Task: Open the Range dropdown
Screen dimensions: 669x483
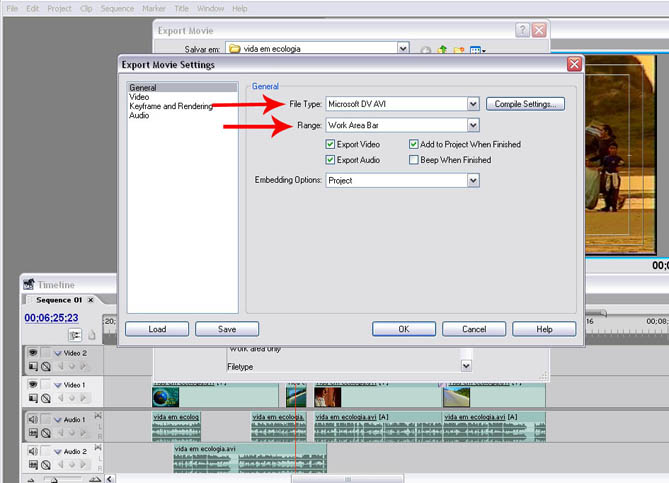Action: click(x=473, y=126)
